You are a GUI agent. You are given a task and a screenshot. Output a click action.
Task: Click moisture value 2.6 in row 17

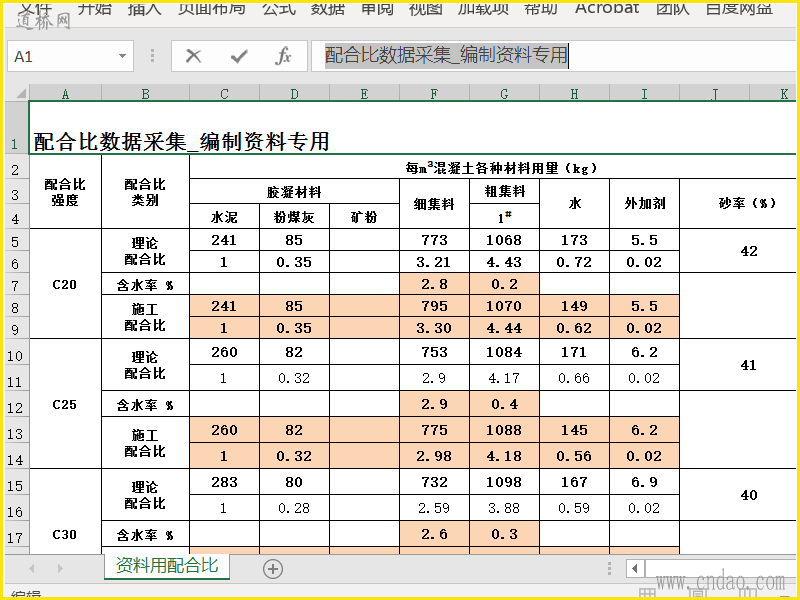pos(434,534)
